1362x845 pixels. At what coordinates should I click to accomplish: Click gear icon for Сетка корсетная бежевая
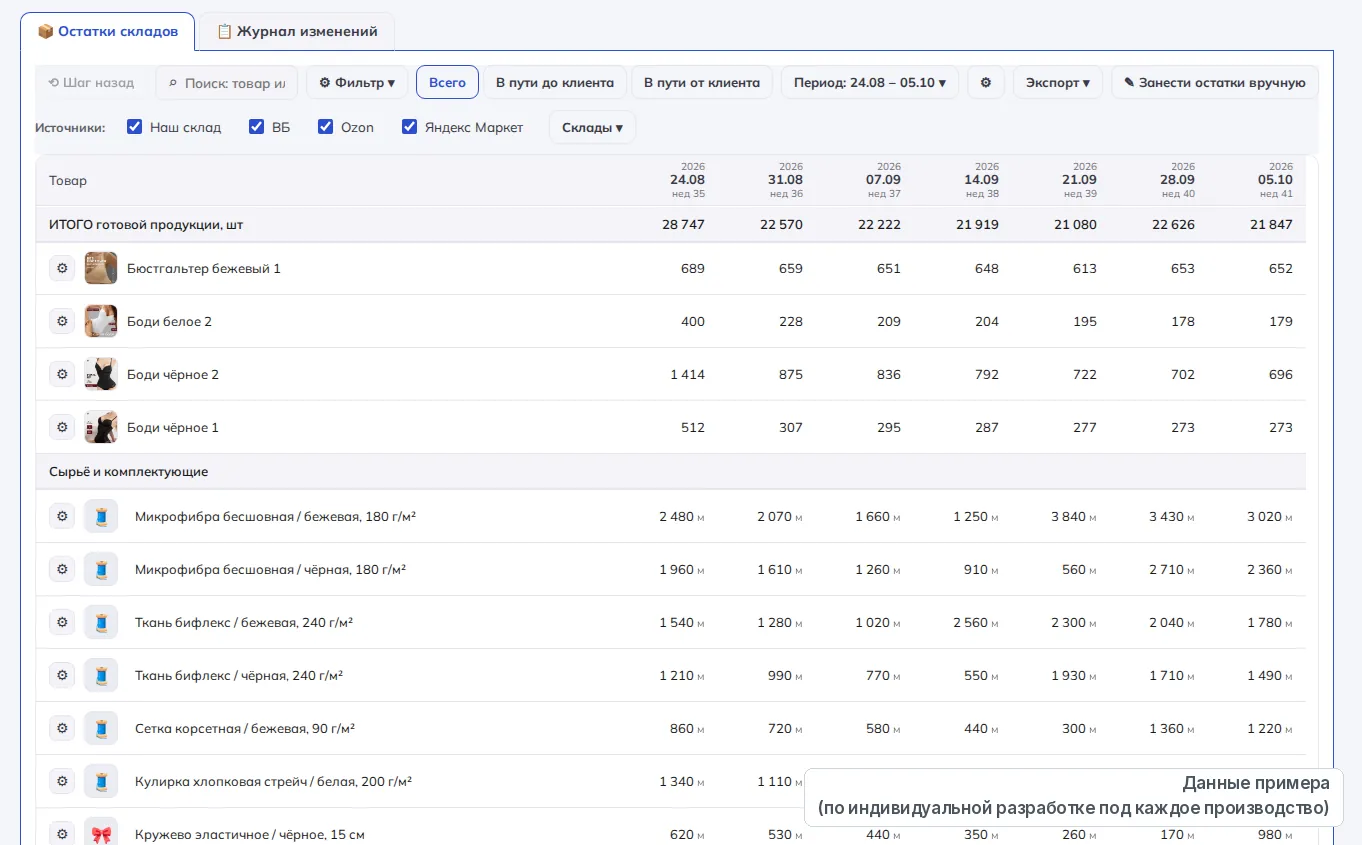(x=62, y=728)
